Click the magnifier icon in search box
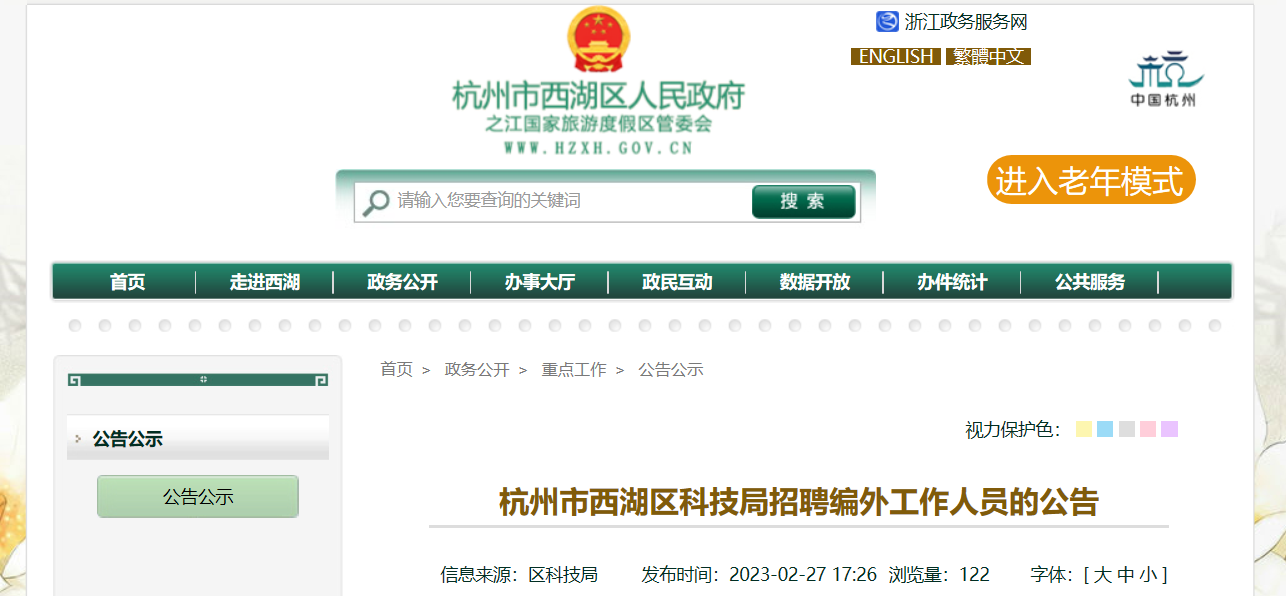 coord(376,203)
